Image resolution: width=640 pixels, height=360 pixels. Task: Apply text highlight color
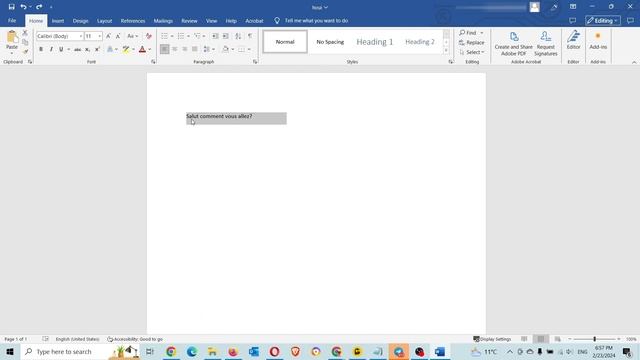126,49
